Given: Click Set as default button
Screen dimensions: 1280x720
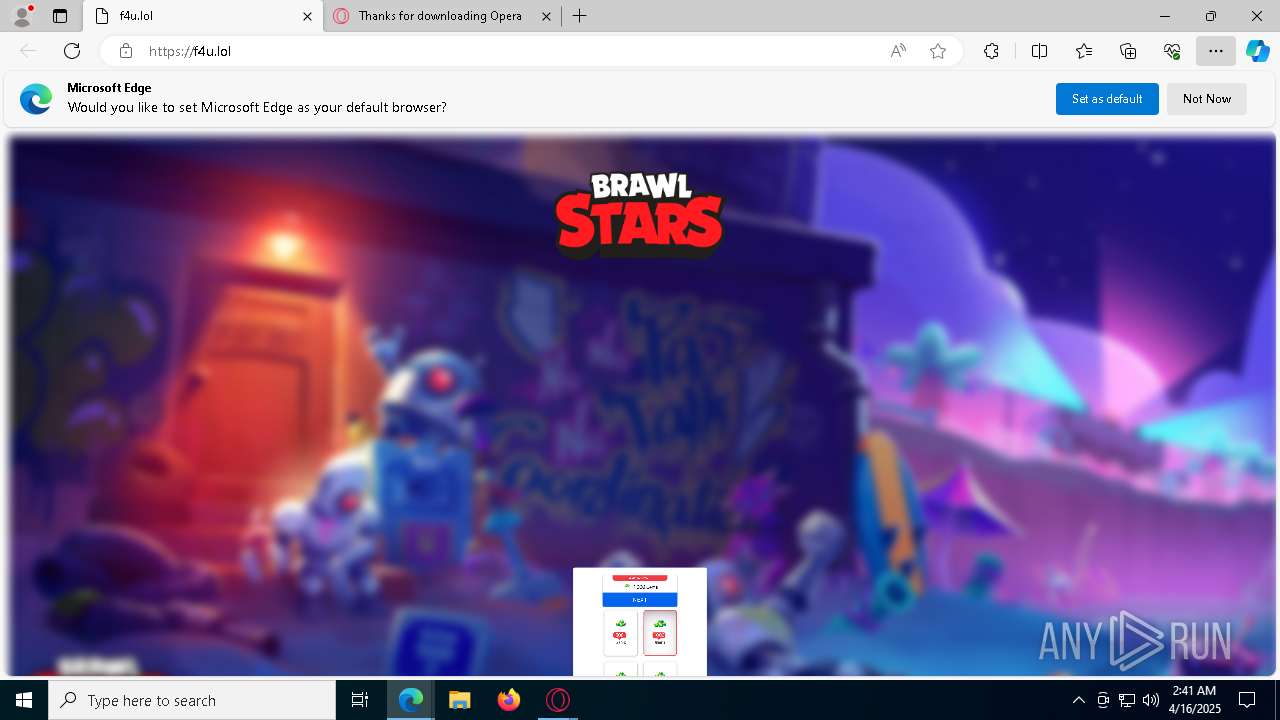Looking at the screenshot, I should coord(1107,99).
